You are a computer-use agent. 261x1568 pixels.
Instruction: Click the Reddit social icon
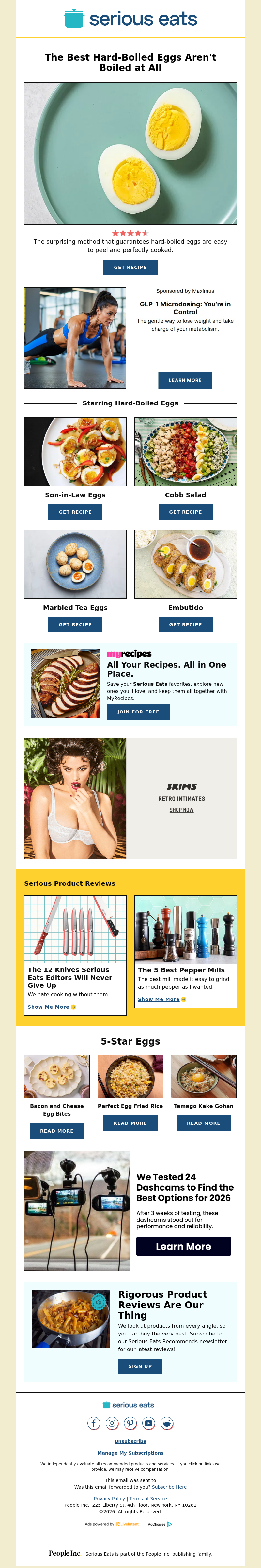click(x=167, y=1423)
